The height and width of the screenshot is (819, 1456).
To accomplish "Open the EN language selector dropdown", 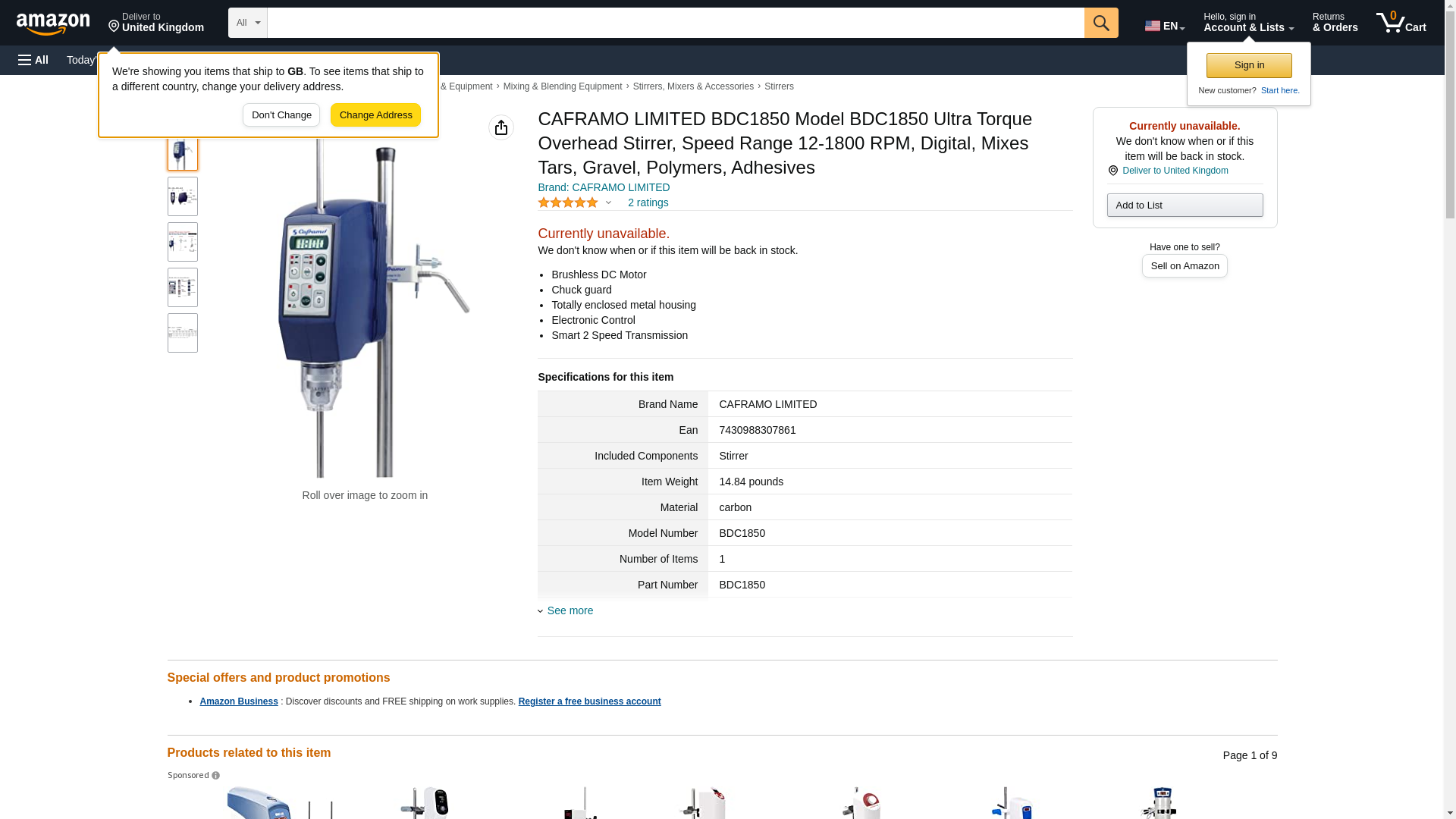I will click(1165, 26).
